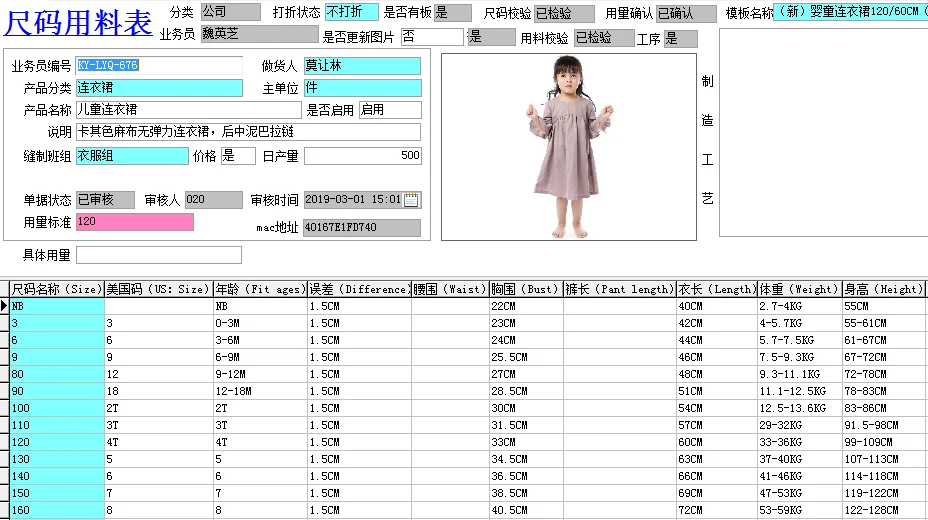Select the 做货人 field 莫让林
This screenshot has height=520, width=928.
(363, 66)
